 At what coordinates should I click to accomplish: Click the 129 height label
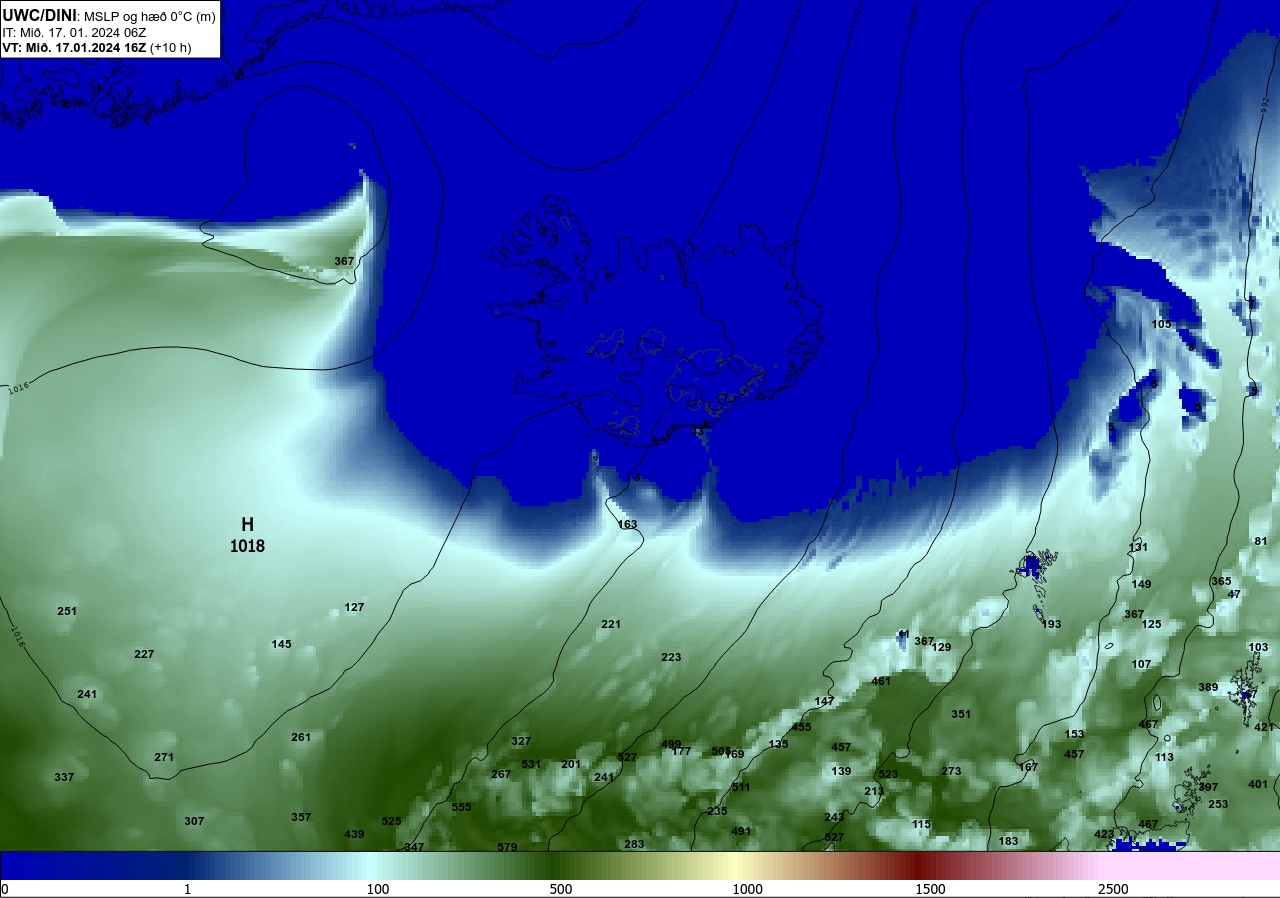(941, 647)
